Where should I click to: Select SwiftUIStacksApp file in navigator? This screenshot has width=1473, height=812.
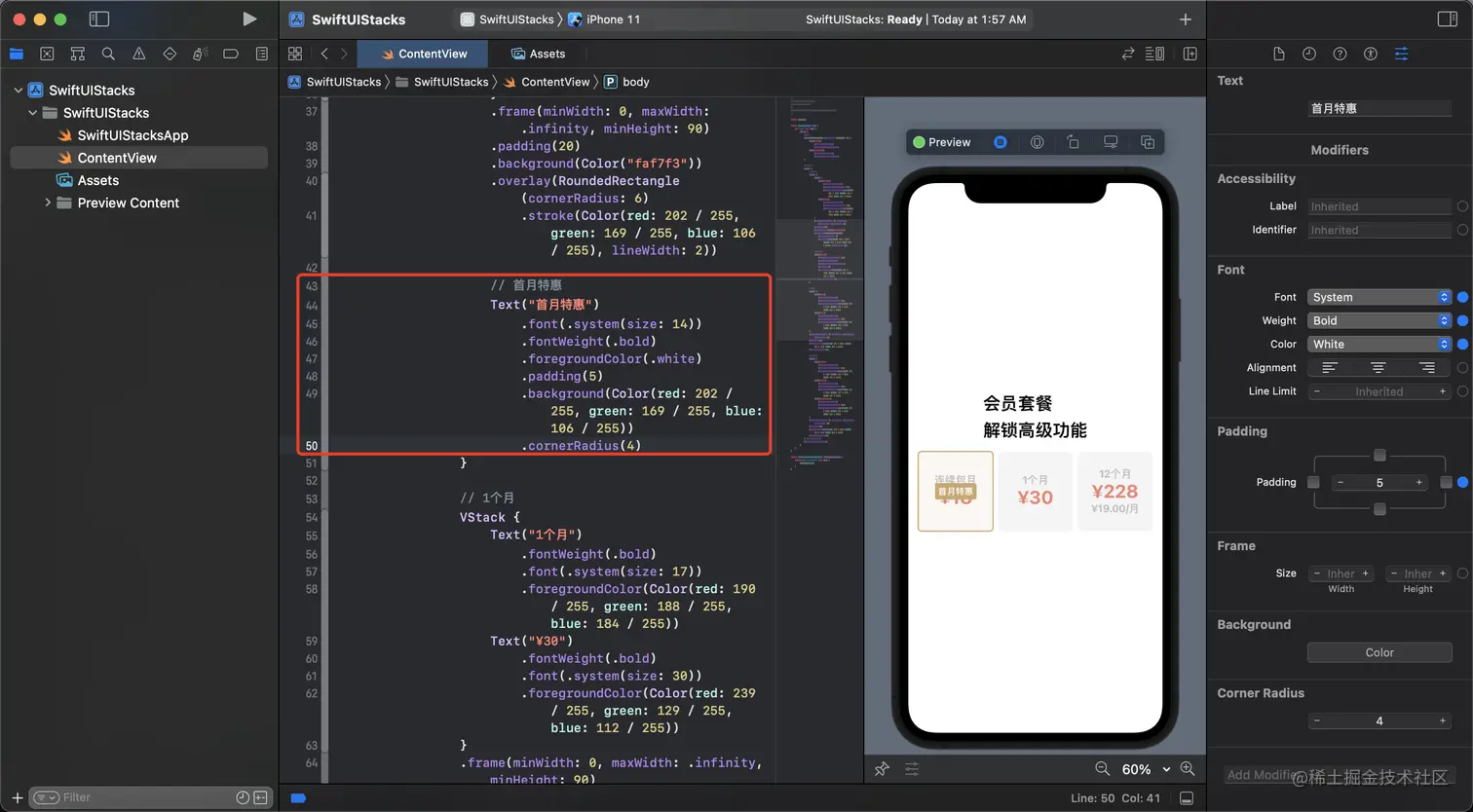click(x=132, y=135)
